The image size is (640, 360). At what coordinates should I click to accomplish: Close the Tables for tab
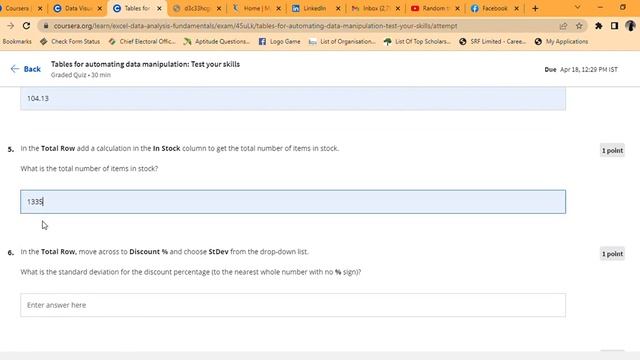tap(159, 8)
